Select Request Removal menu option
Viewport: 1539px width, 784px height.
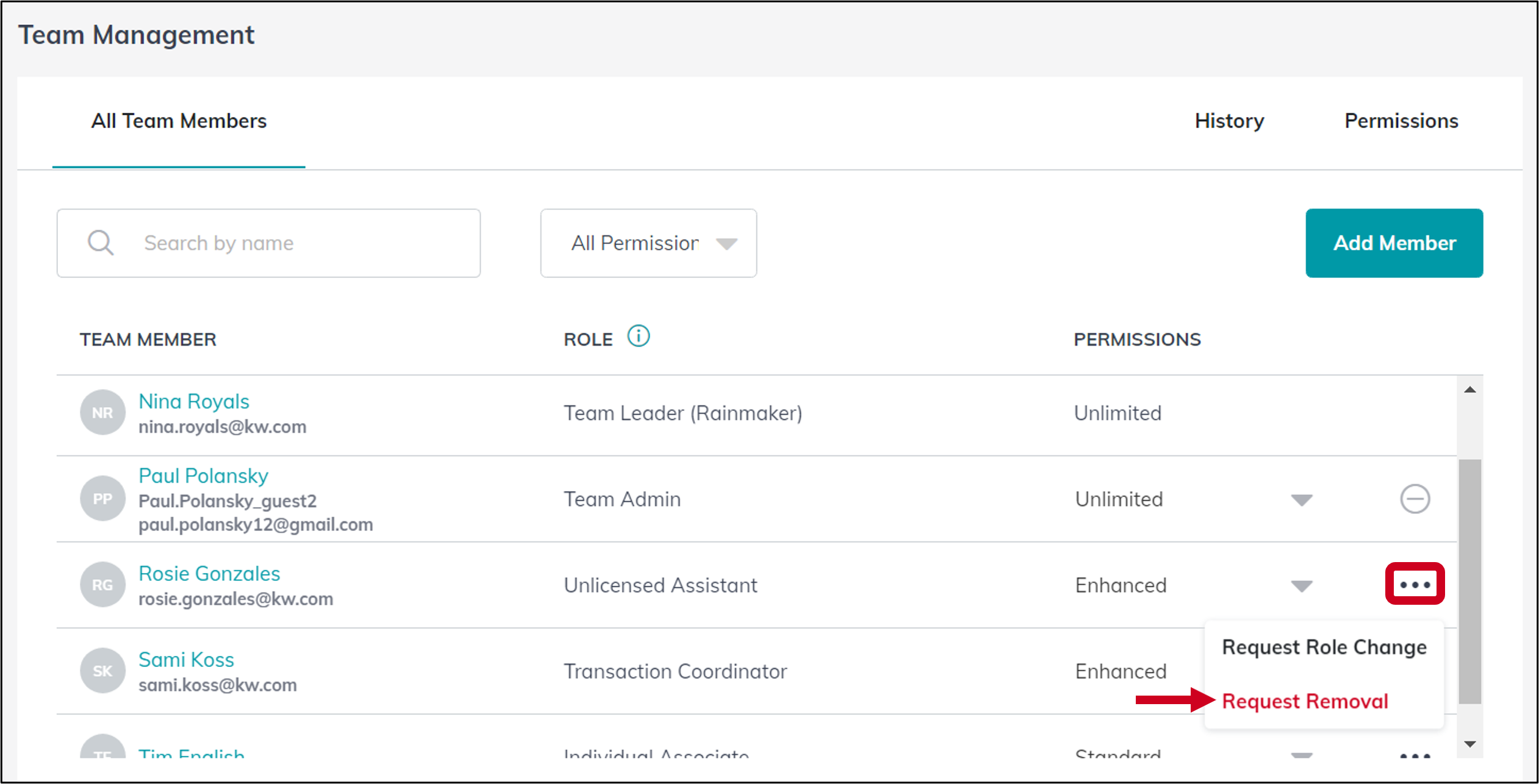(x=1305, y=701)
